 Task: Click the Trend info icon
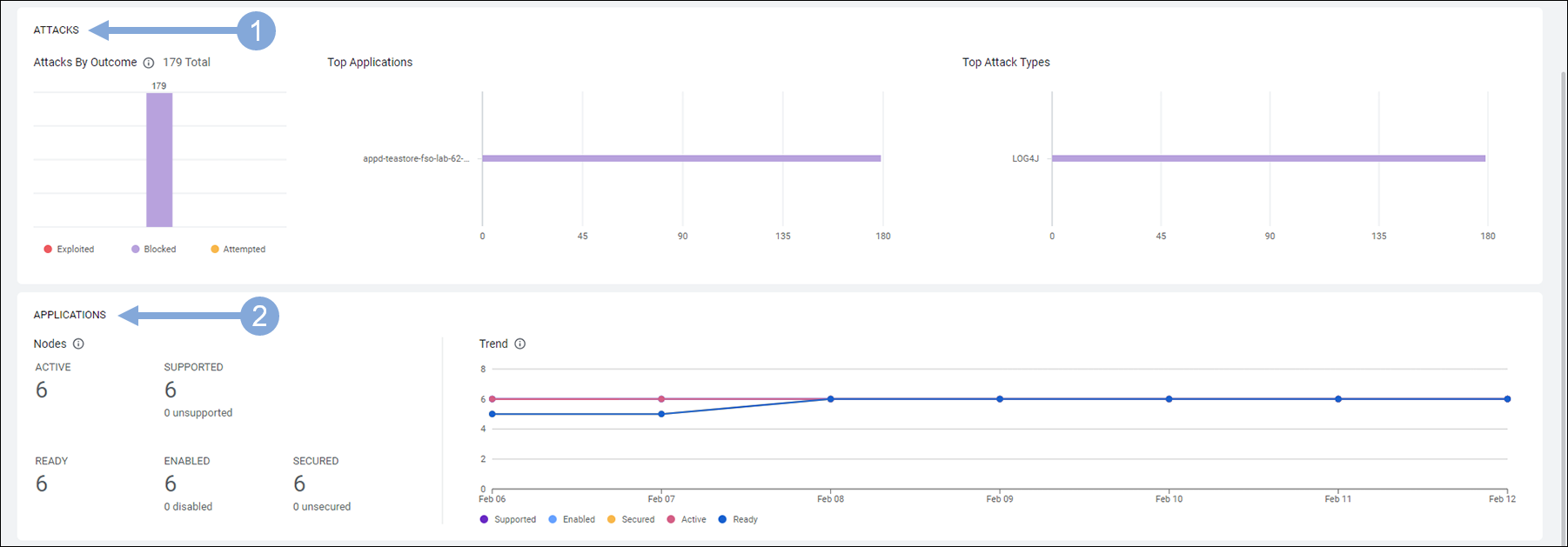click(520, 344)
